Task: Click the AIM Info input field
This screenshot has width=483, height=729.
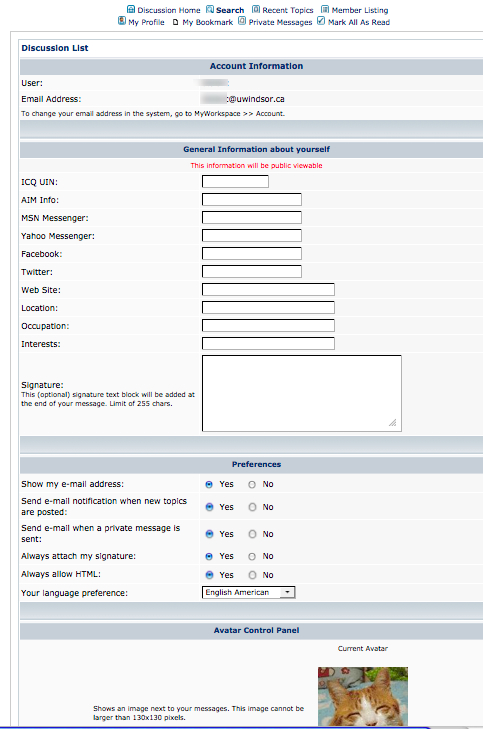Action: [252, 199]
